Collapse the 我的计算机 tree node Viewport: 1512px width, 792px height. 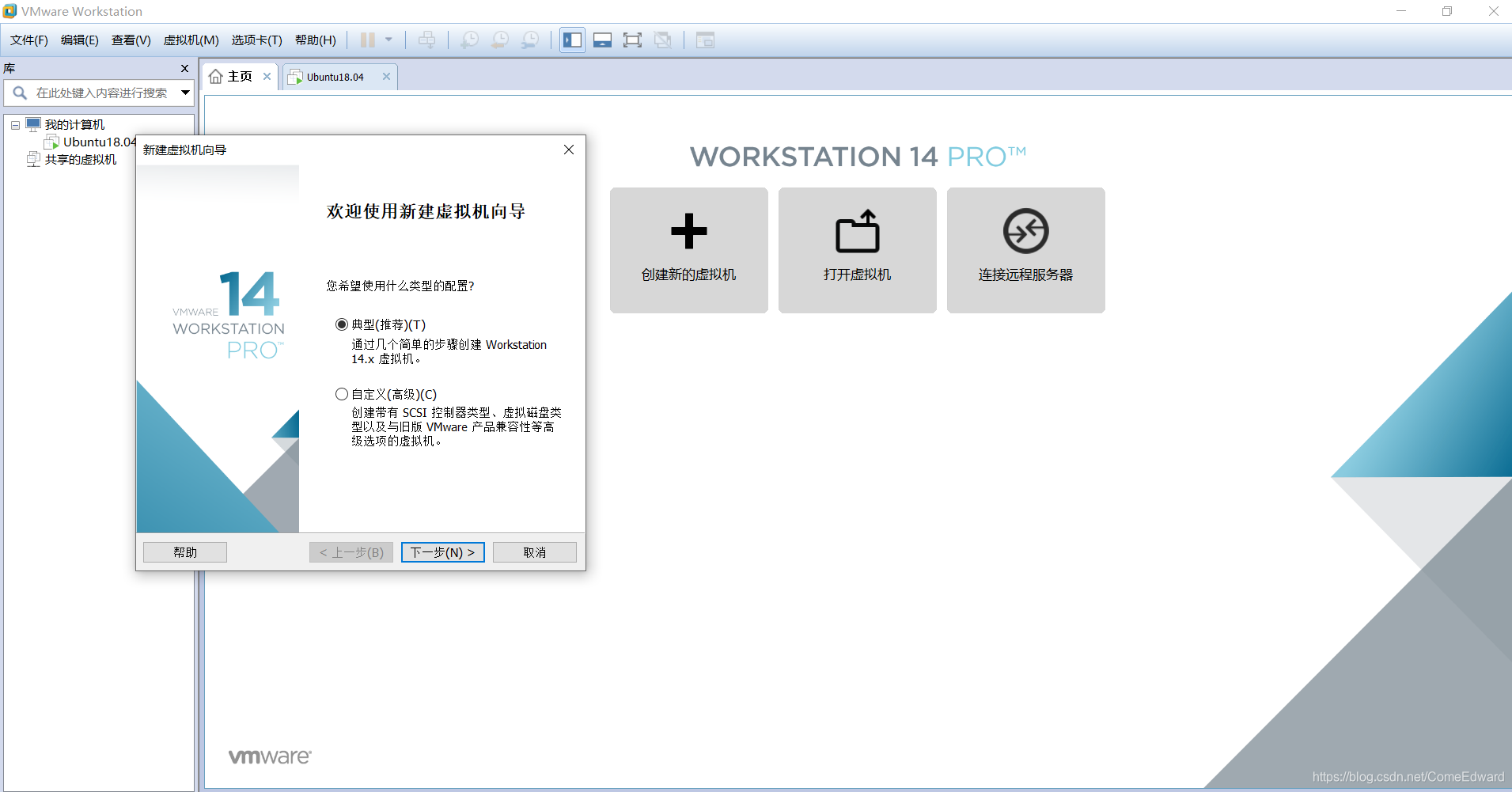coord(15,125)
